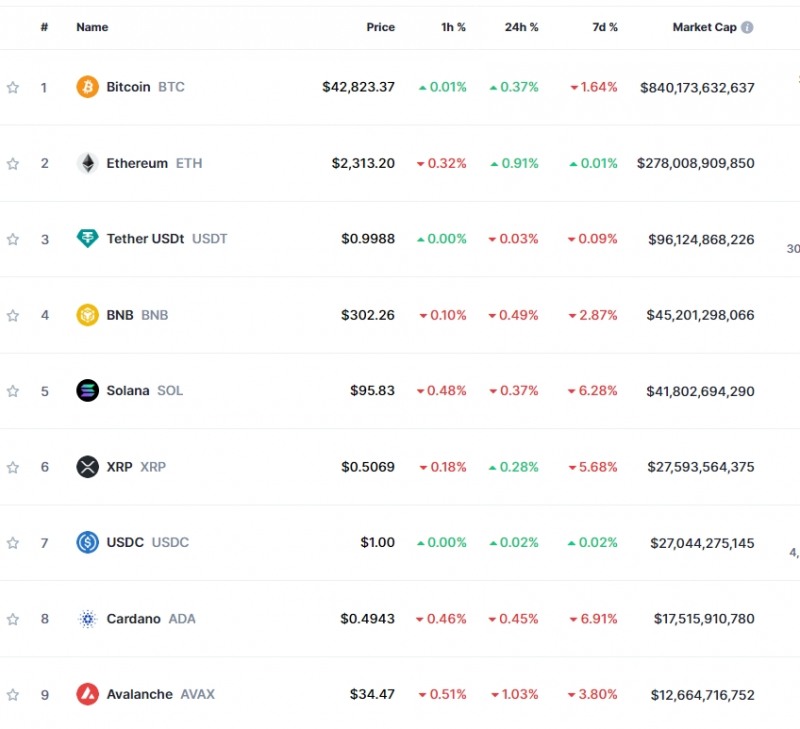800x729 pixels.
Task: Sort by the 24h % column header
Action: (521, 28)
